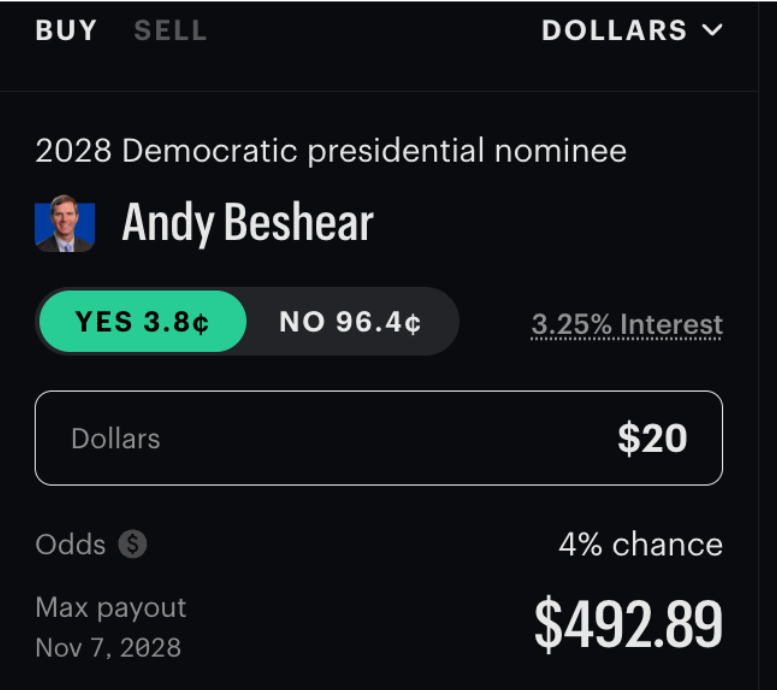Switch to the SELL tab

point(170,30)
